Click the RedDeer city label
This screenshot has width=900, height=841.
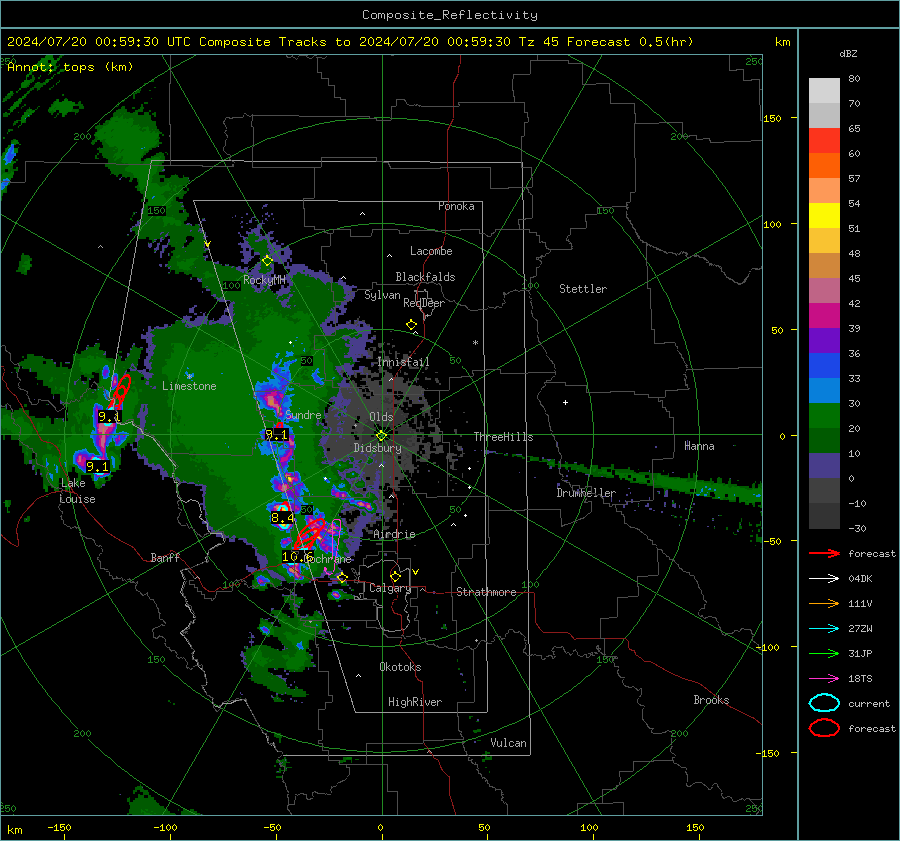coord(424,303)
